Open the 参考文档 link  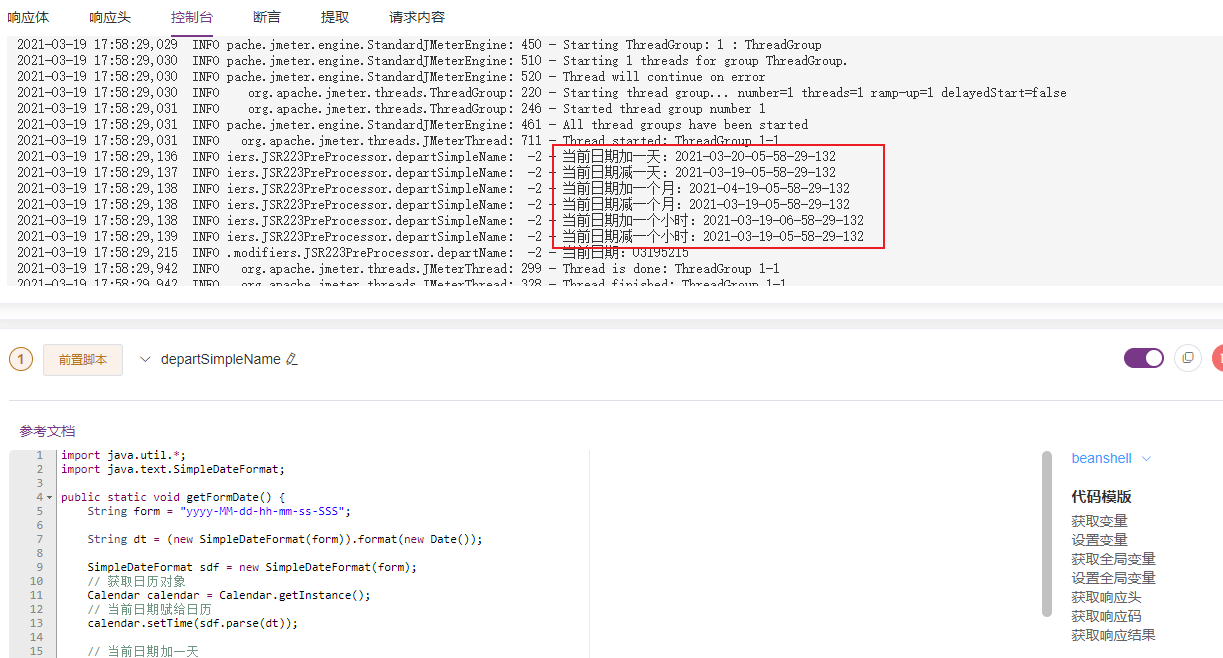(x=47, y=431)
